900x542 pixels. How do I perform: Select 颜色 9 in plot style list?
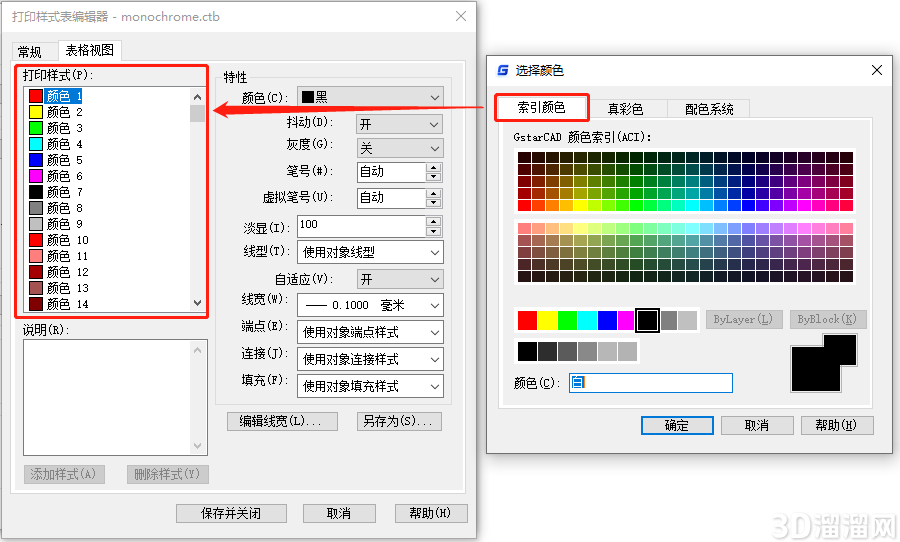[x=56, y=224]
